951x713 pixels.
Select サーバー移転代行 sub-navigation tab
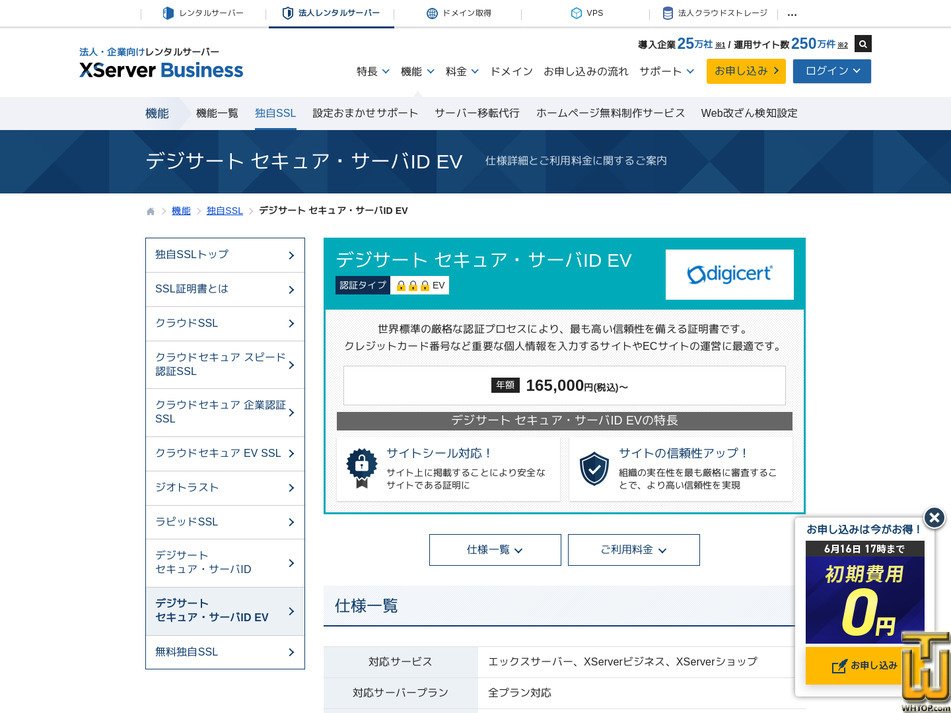pos(477,113)
